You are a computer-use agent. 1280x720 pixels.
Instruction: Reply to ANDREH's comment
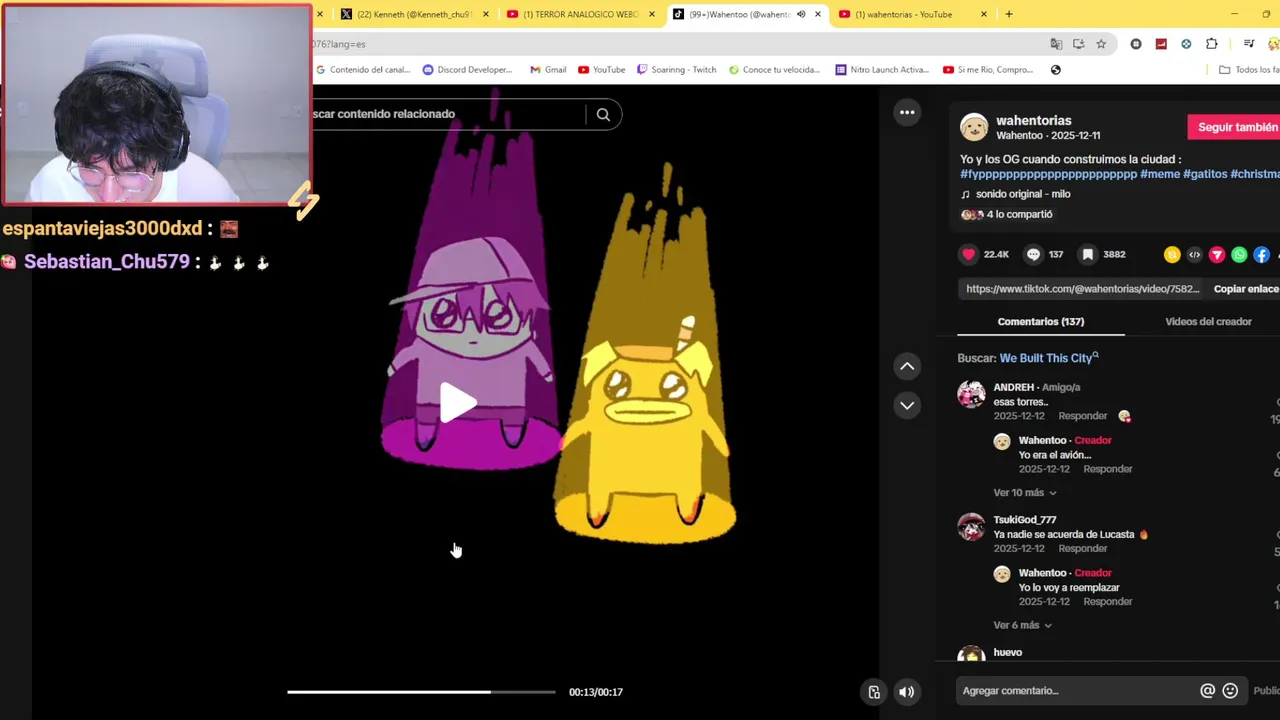1083,416
